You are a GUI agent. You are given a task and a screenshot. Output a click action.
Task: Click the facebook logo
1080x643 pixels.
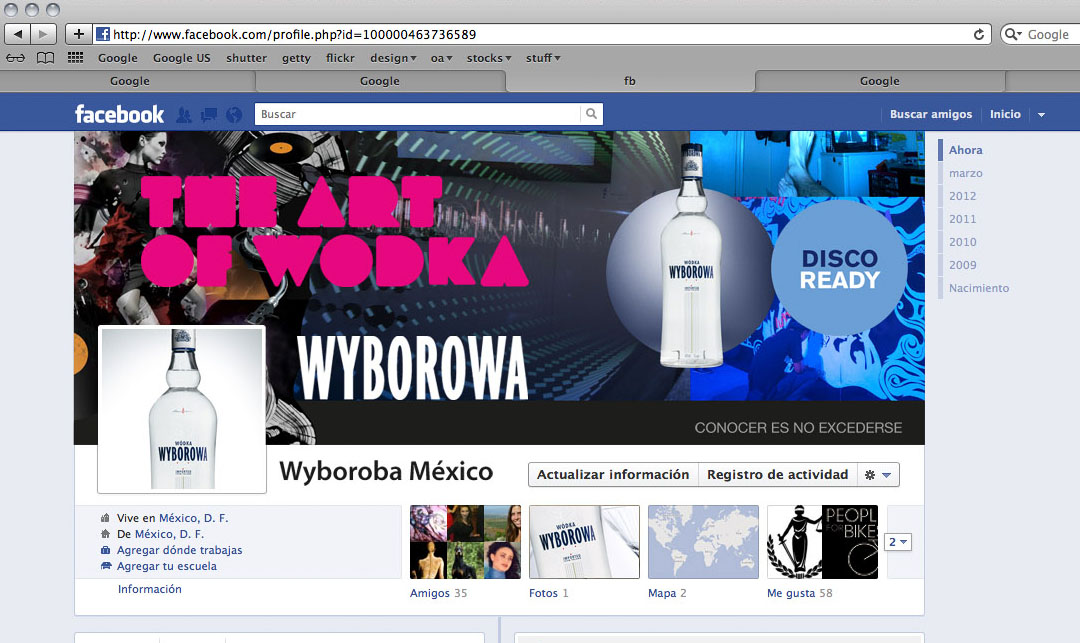pyautogui.click(x=119, y=114)
